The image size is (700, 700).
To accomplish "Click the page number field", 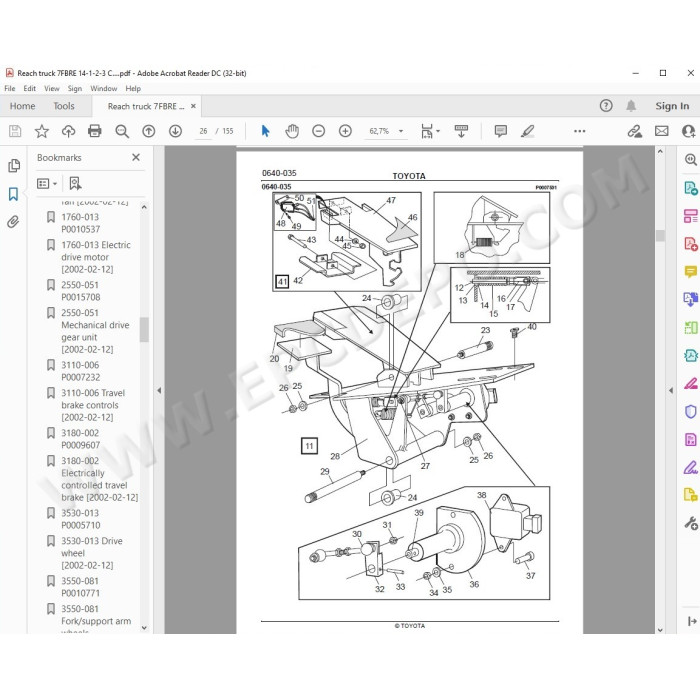I will click(x=203, y=131).
